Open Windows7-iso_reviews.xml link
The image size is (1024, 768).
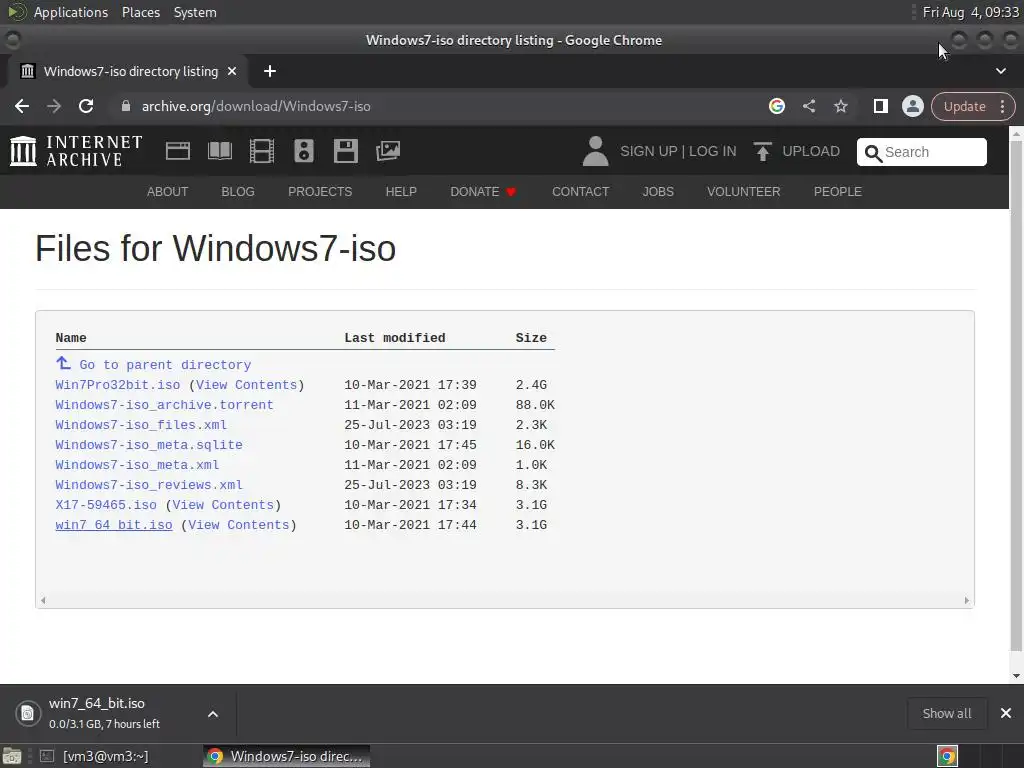(149, 485)
